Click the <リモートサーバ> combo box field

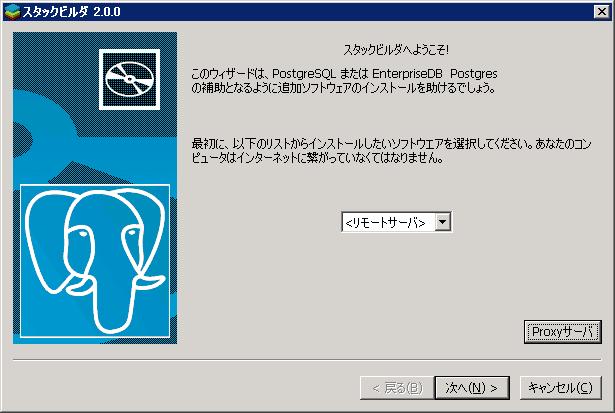pos(397,222)
